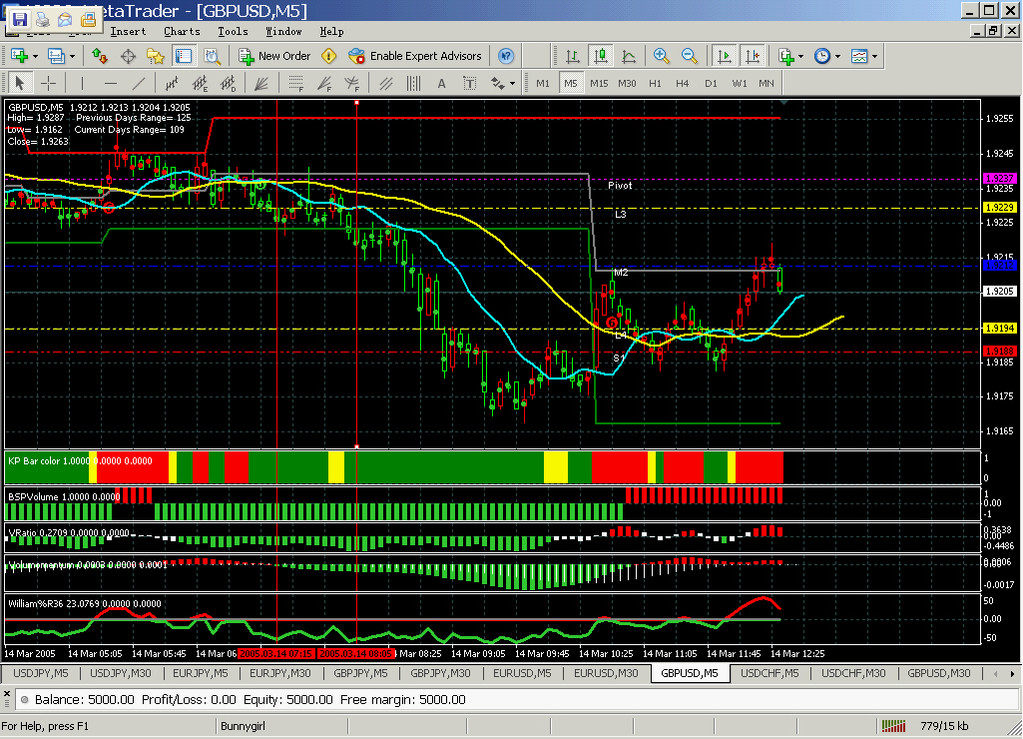Screen dimensions: 1023x739
Task: Click the New Chart icon
Action: point(19,56)
